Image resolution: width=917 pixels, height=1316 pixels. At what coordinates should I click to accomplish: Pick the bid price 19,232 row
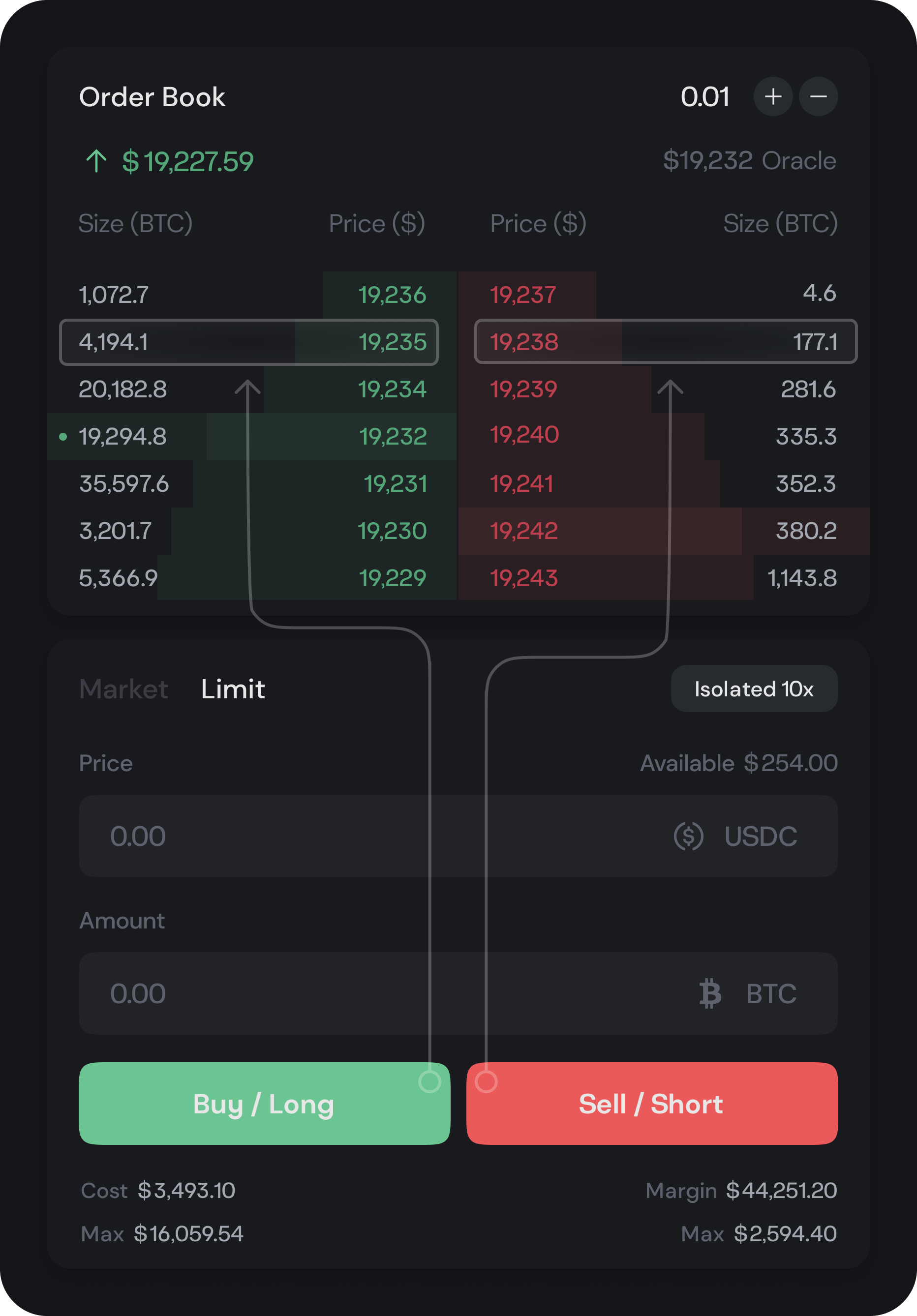pyautogui.click(x=252, y=437)
